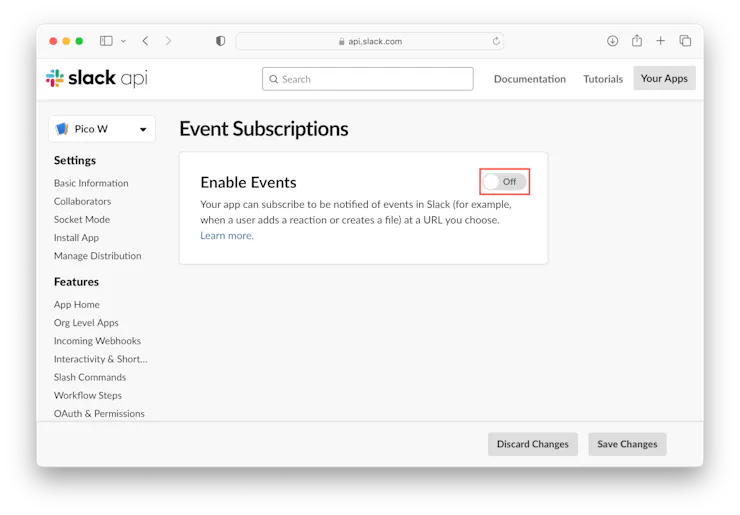This screenshot has width=740, height=515.
Task: Click into the Search field
Action: pyautogui.click(x=368, y=79)
